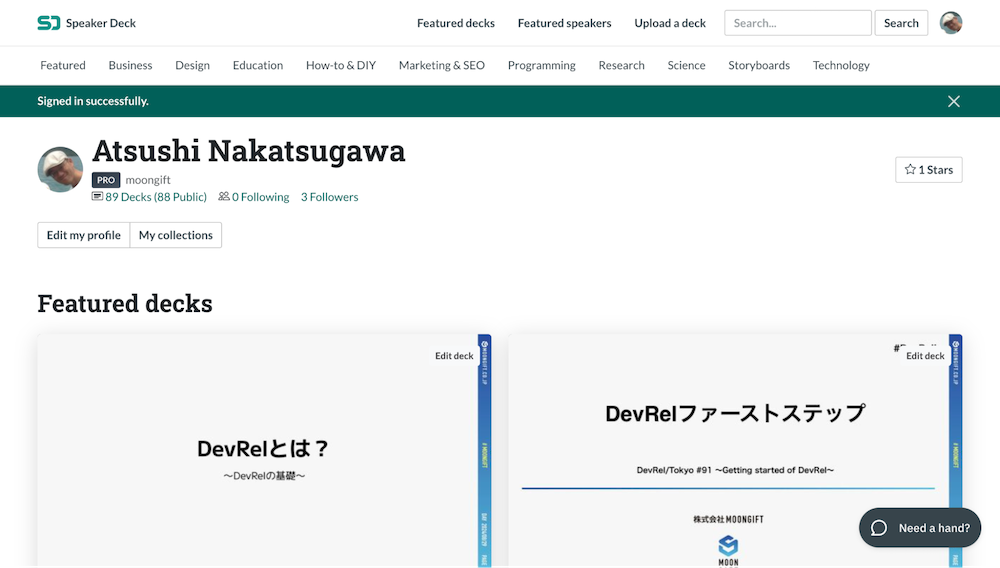Screen dimensions: 1000x568
Task: Click Upload a deck link
Action: pyautogui.click(x=670, y=23)
